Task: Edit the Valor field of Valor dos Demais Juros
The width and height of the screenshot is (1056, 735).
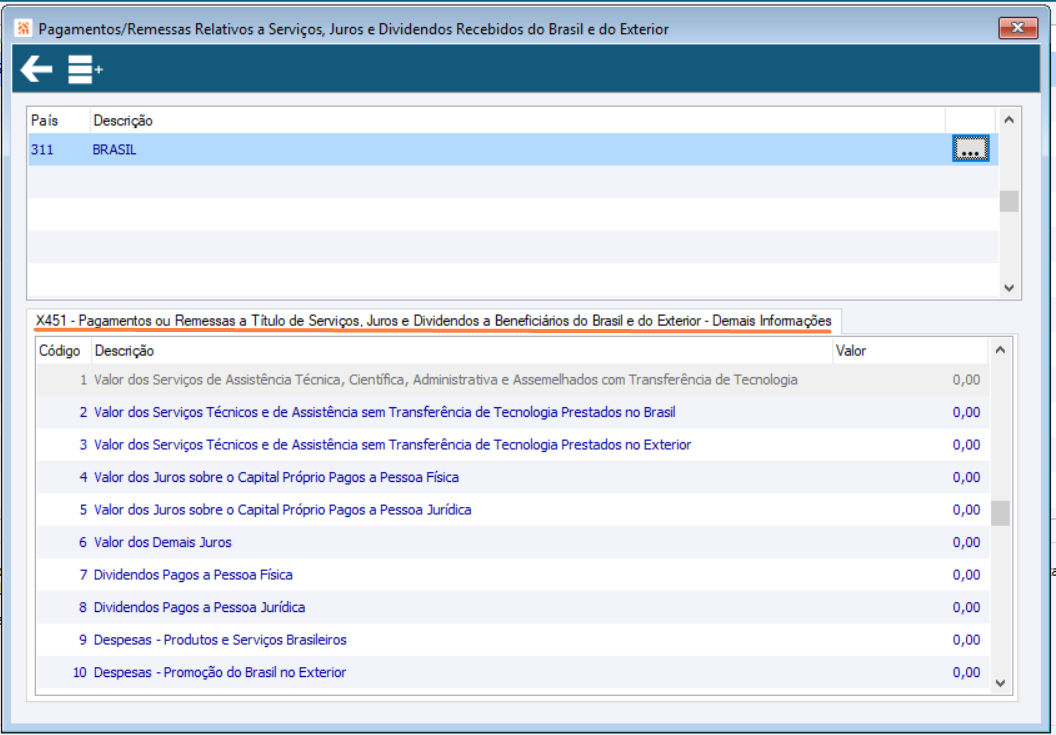Action: click(910, 542)
